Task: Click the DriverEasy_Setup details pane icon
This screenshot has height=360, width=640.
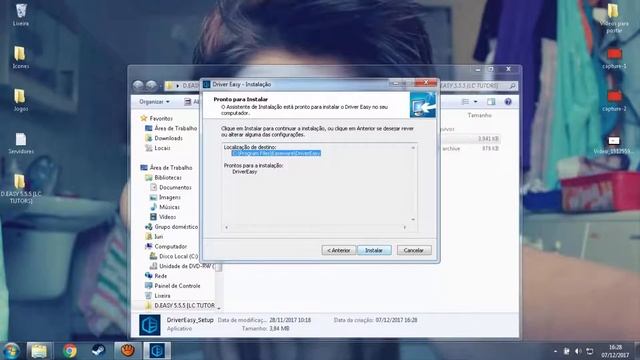Action: [x=149, y=325]
